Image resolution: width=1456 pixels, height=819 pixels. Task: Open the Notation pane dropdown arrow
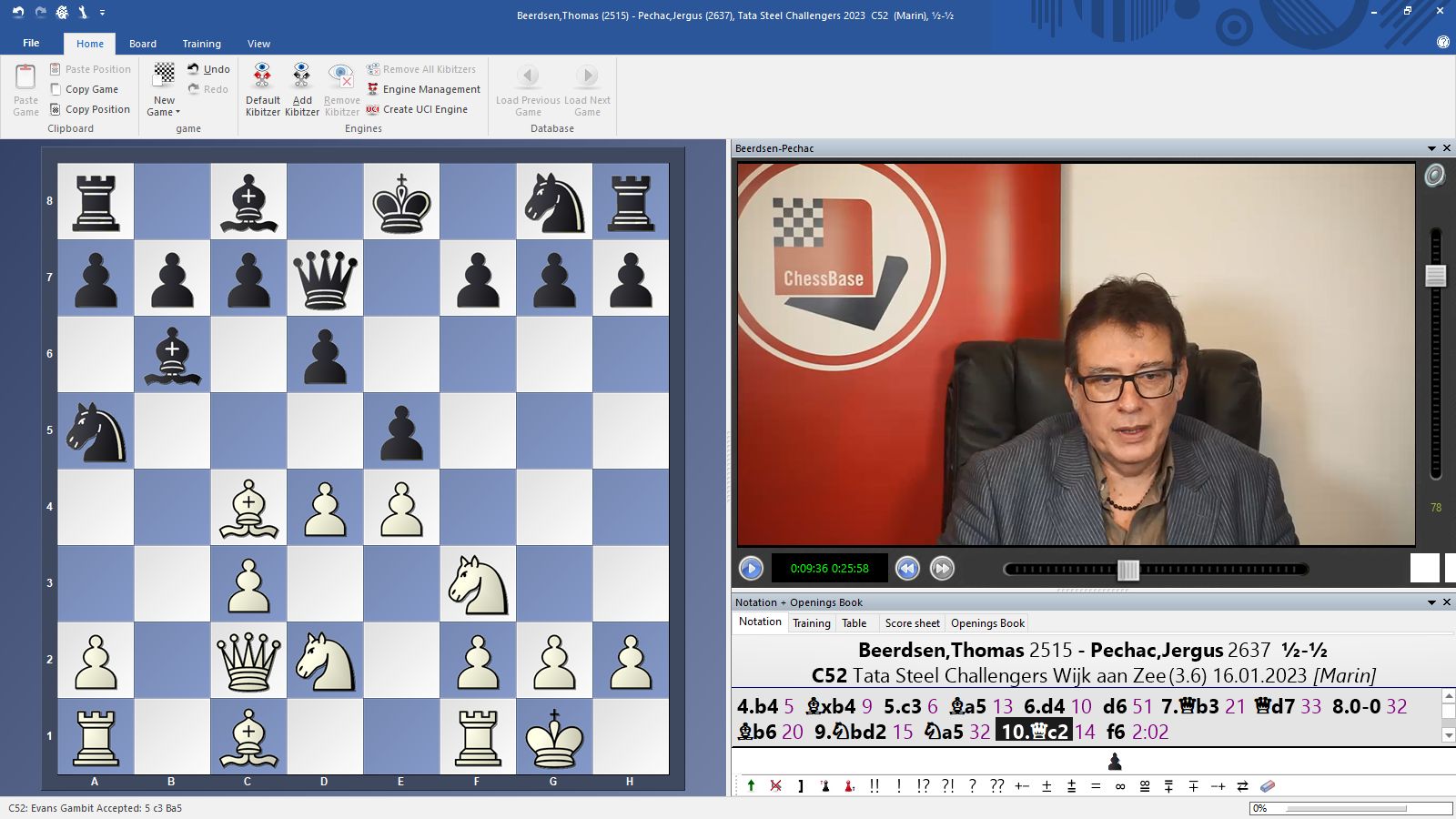1431,602
